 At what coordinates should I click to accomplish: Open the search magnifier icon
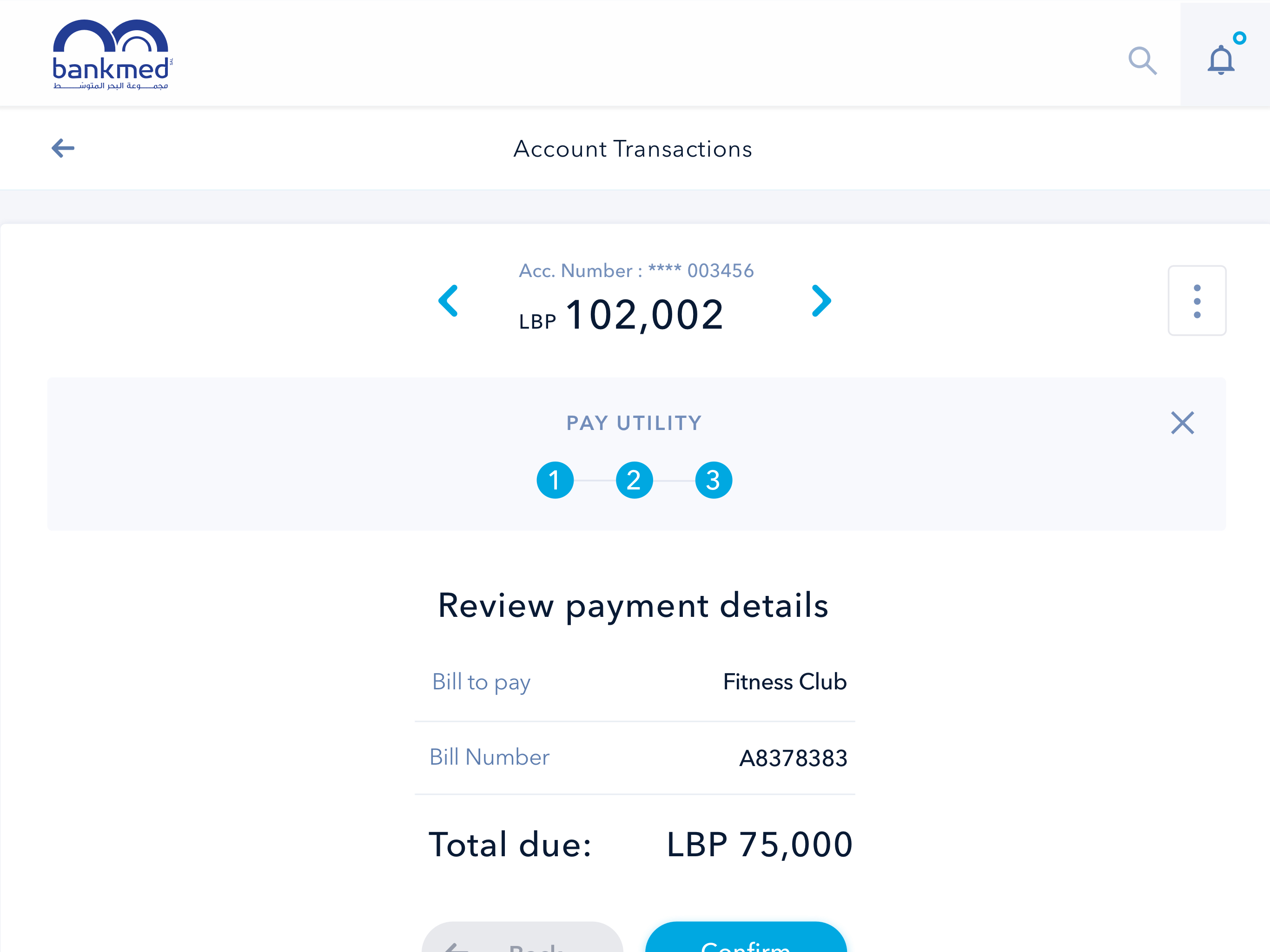pyautogui.click(x=1142, y=61)
